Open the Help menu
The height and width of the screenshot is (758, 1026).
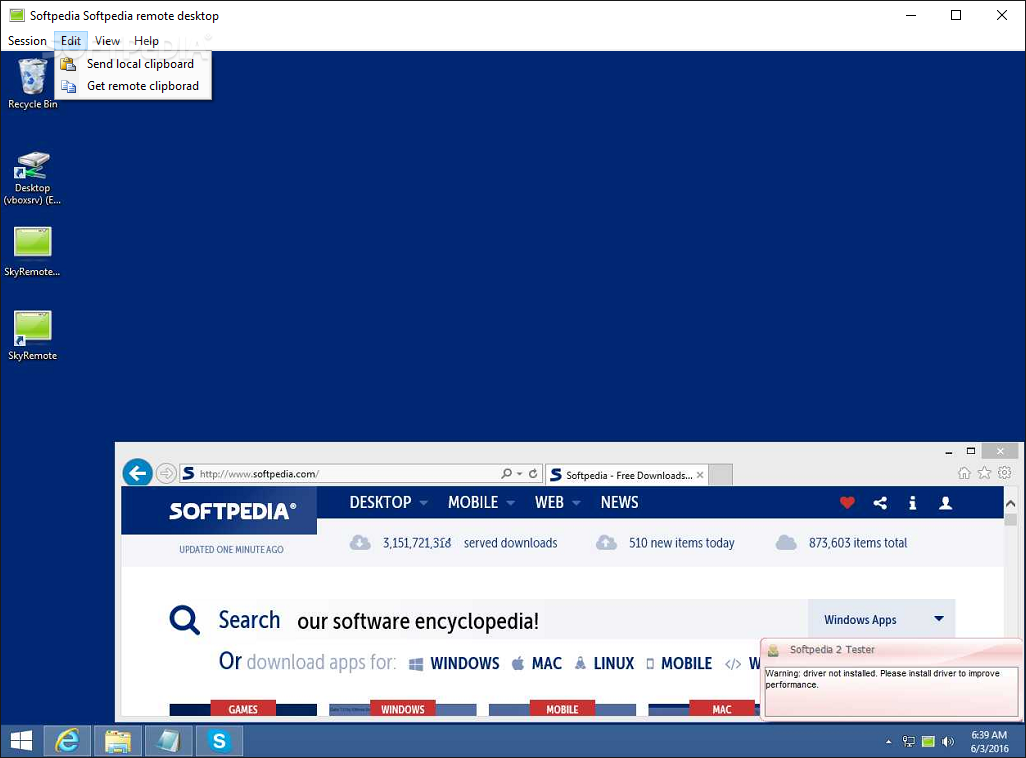[146, 41]
